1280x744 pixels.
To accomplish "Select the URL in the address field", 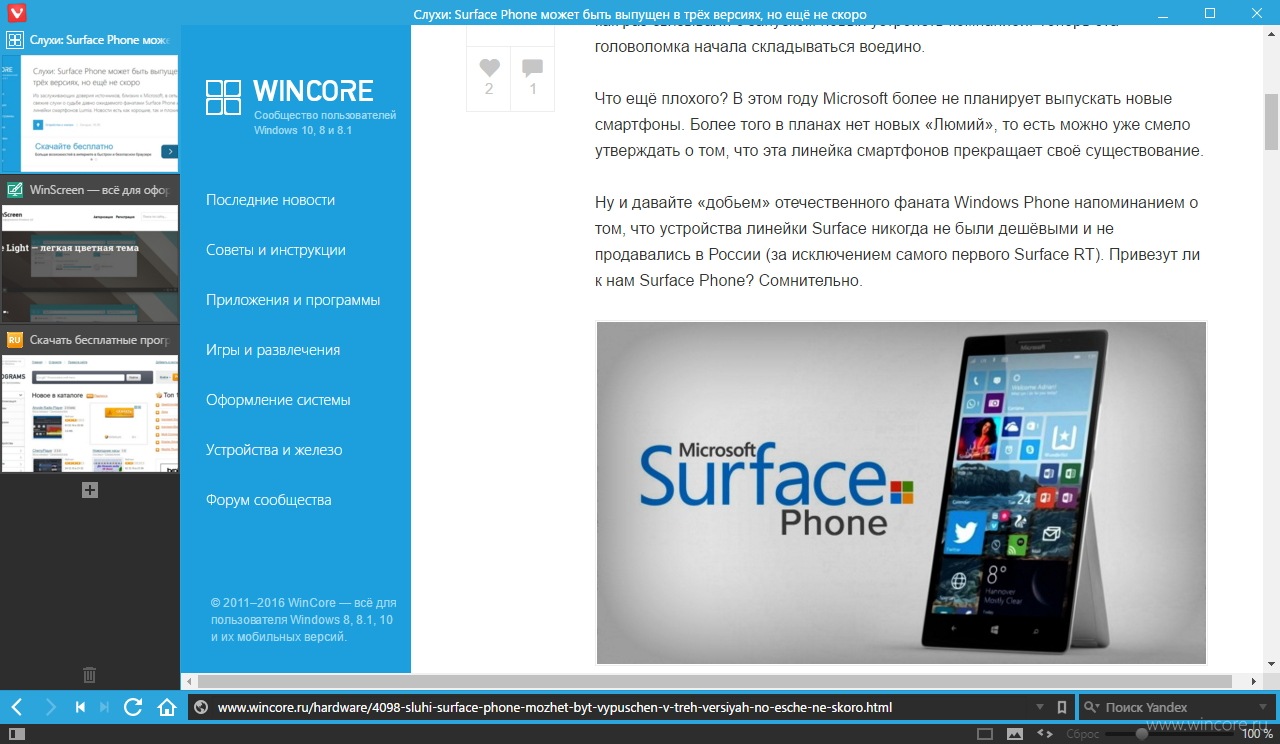I will (x=555, y=707).
